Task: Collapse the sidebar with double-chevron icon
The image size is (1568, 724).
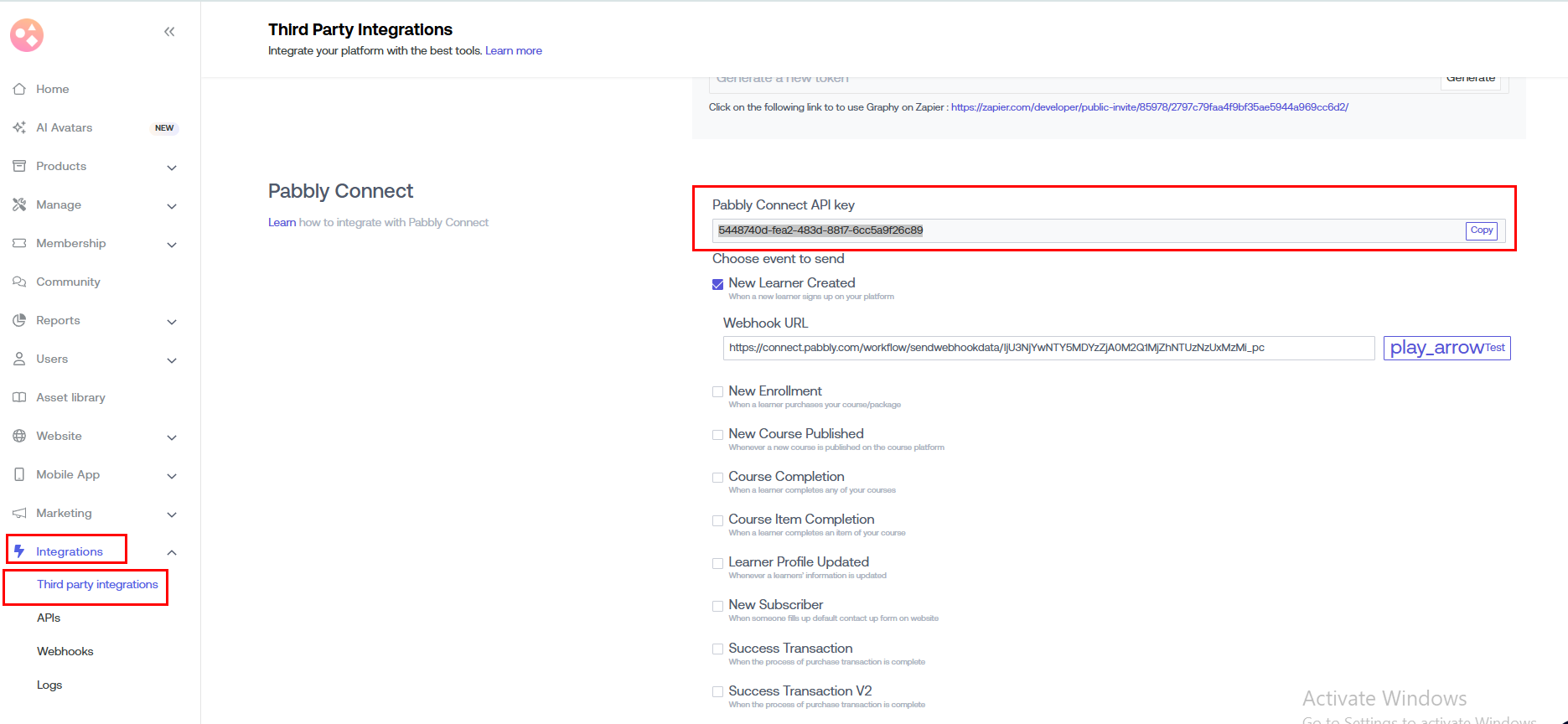Action: tap(169, 32)
